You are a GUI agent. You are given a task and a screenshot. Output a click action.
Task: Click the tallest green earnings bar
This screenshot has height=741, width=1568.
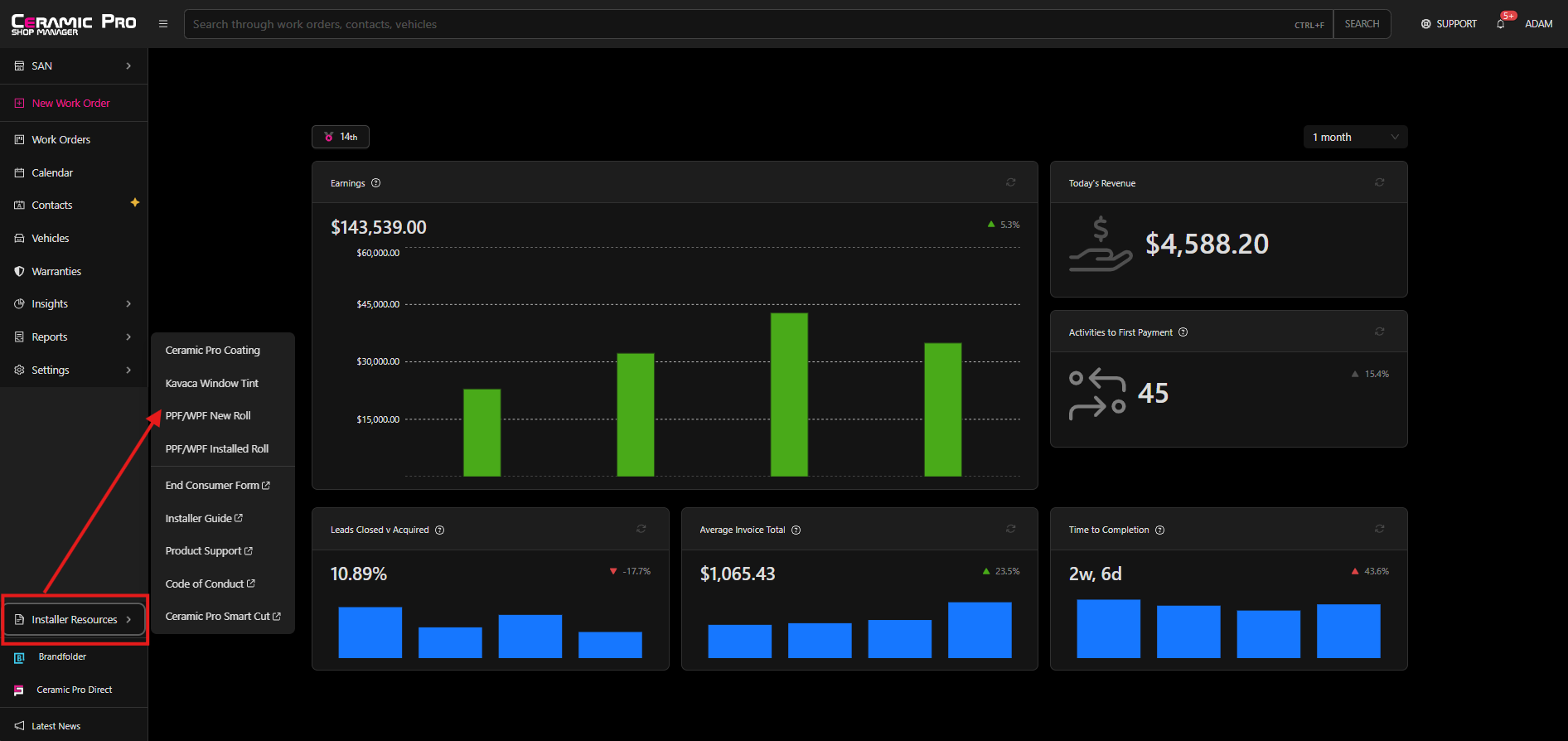pos(789,395)
